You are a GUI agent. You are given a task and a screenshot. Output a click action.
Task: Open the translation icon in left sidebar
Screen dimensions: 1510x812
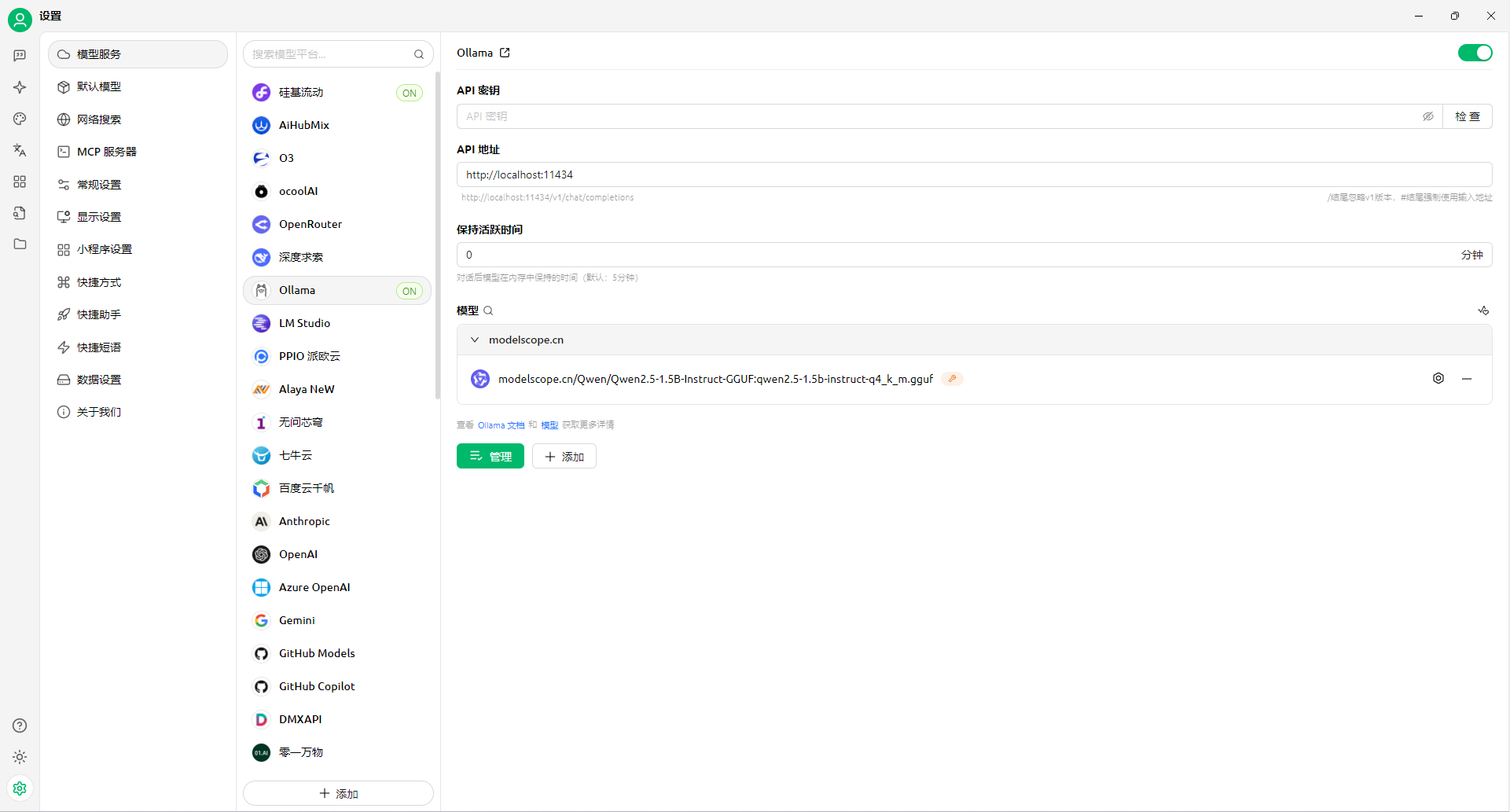coord(20,149)
